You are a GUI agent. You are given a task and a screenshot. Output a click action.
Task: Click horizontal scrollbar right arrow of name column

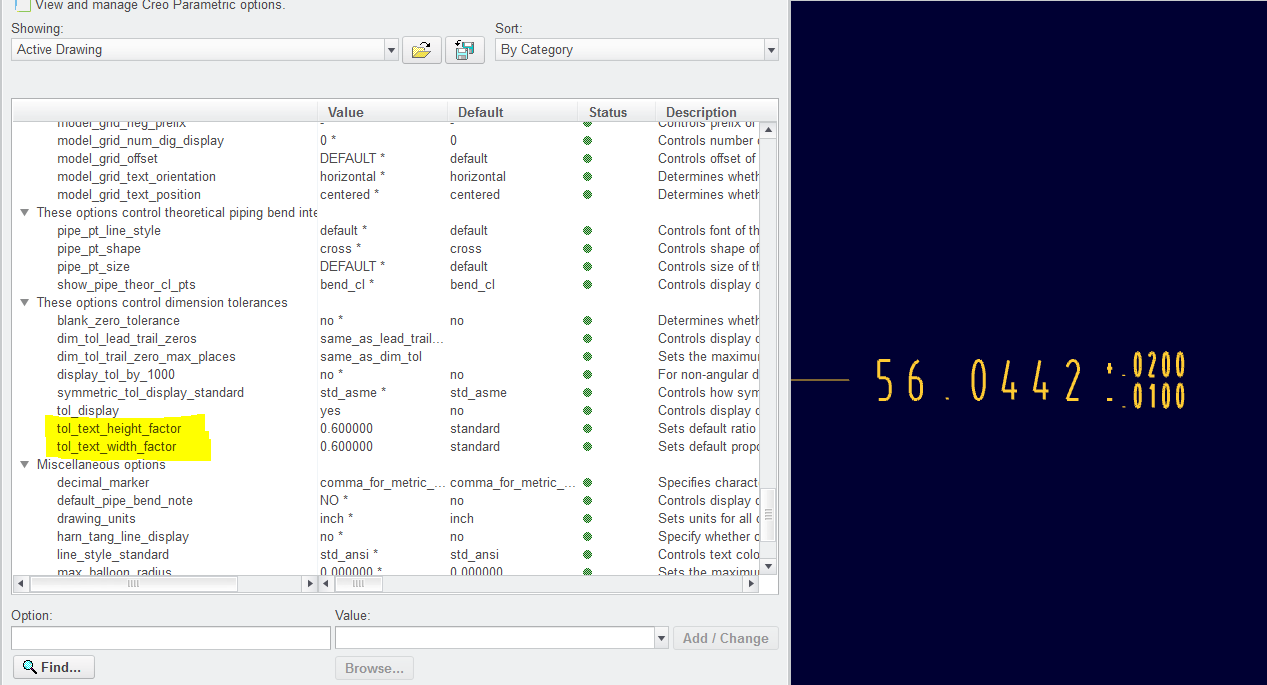point(308,583)
